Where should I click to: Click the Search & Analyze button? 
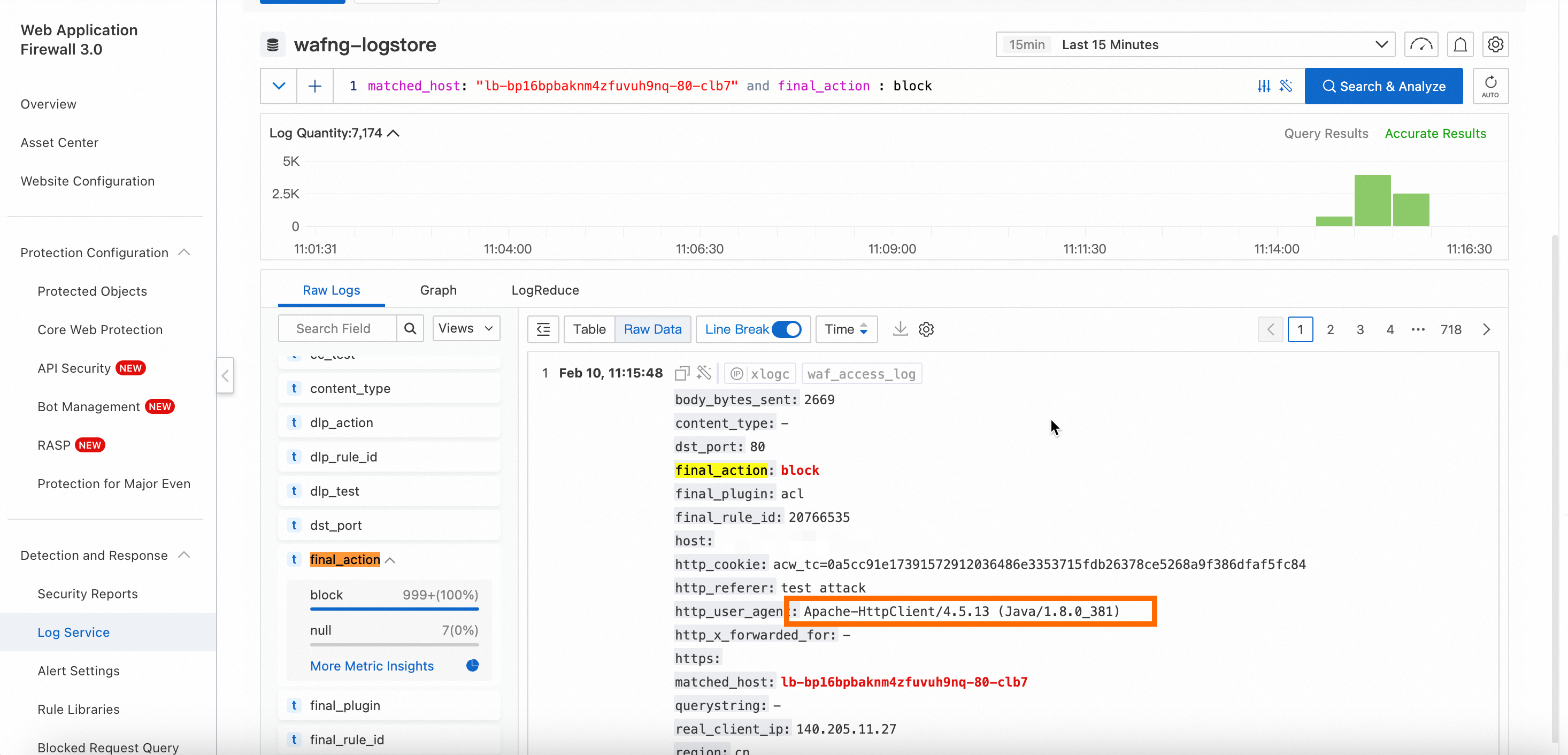(x=1383, y=87)
